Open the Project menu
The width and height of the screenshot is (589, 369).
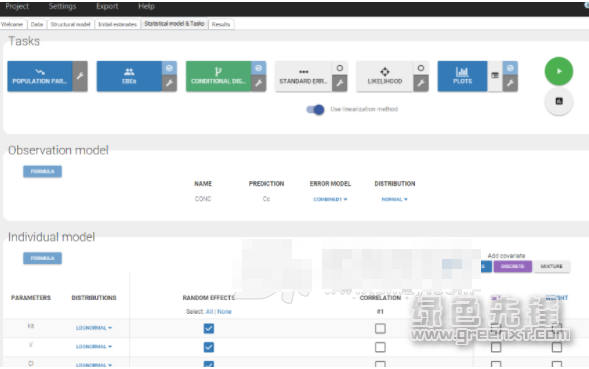[x=17, y=6]
